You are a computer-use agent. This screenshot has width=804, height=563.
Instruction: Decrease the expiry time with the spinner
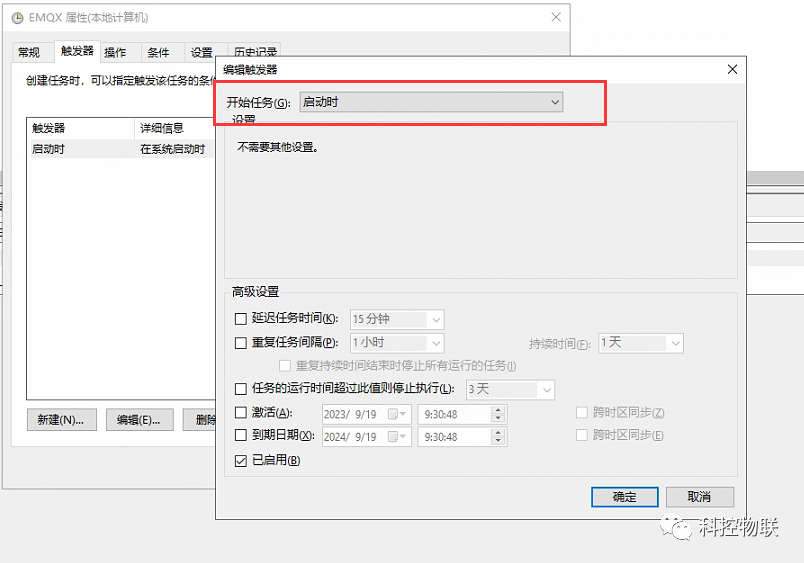[498, 441]
